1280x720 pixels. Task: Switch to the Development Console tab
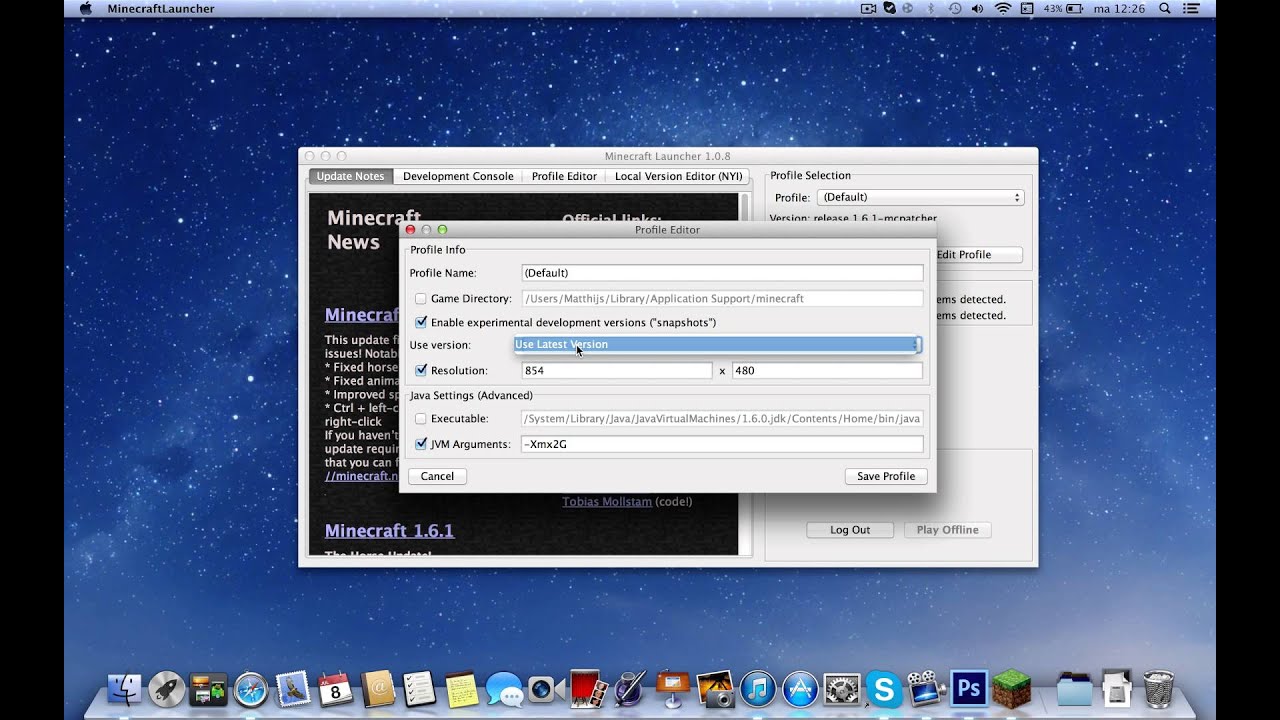458,176
